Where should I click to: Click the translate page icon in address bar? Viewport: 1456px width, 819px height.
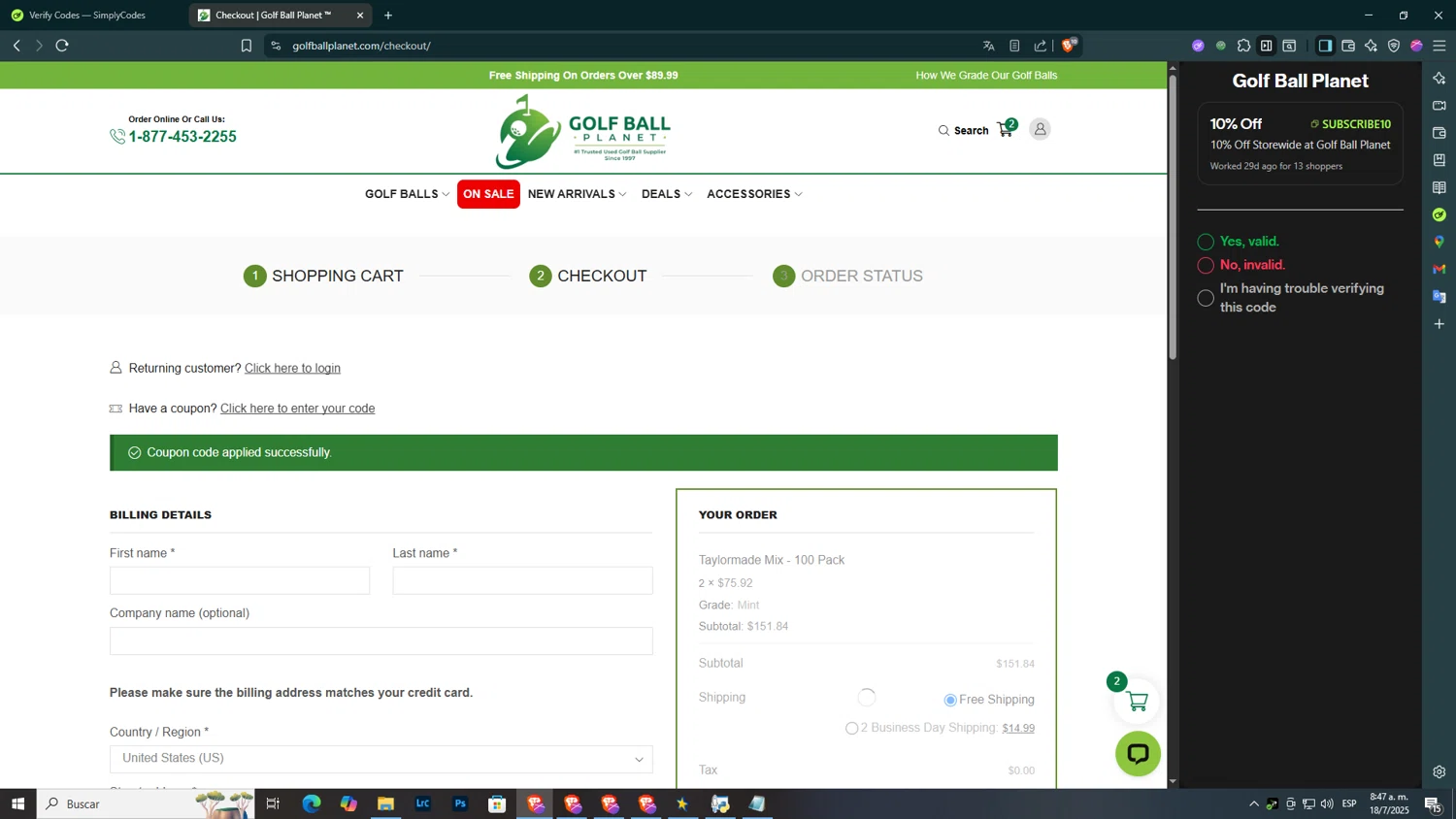[x=988, y=46]
